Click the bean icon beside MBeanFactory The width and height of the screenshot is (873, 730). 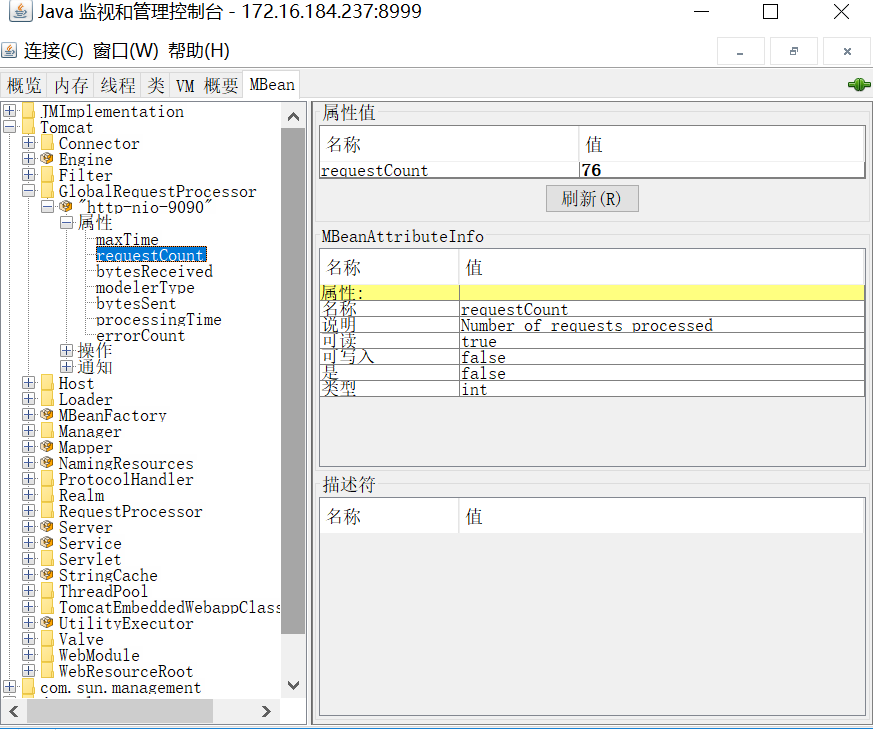(47, 415)
